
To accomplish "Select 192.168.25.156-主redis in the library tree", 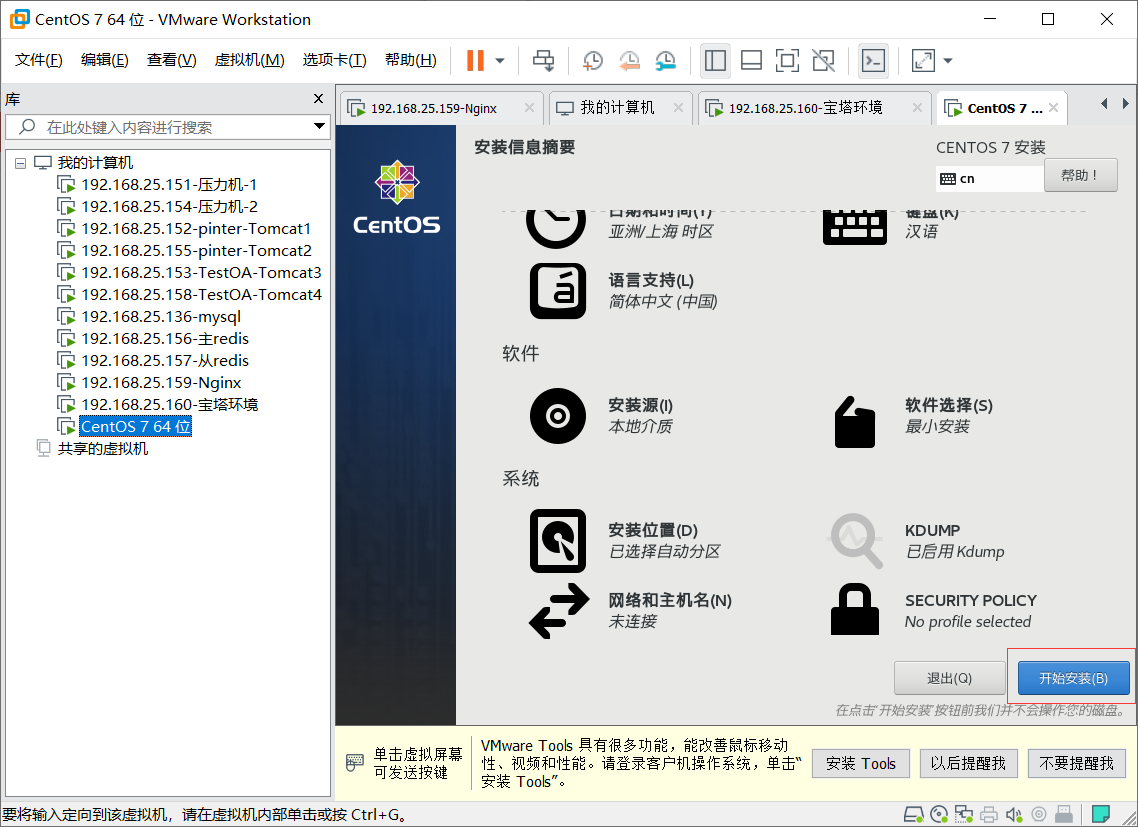I will click(165, 338).
